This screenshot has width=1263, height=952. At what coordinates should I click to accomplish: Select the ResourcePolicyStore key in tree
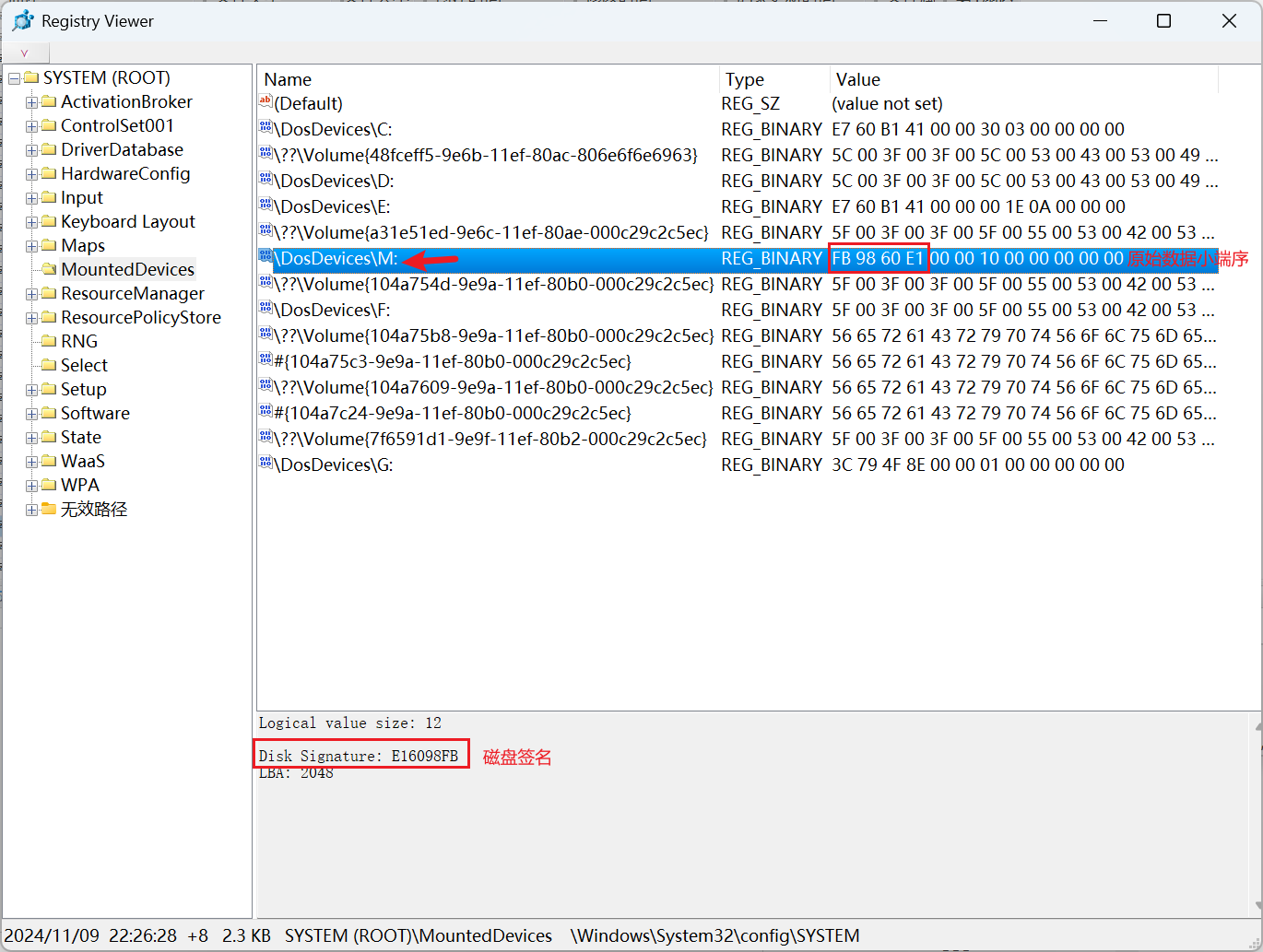point(140,317)
